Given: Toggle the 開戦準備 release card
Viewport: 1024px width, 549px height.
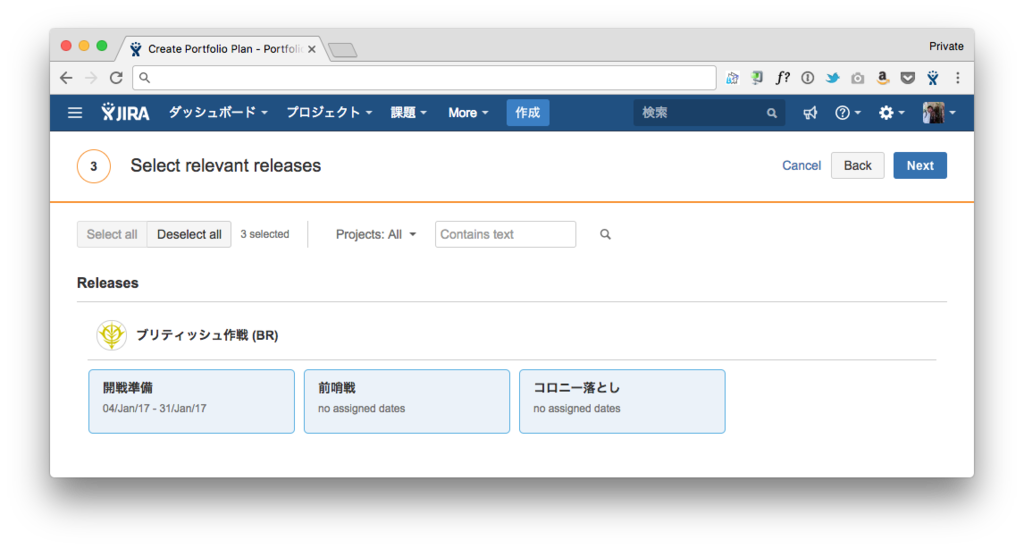Looking at the screenshot, I should (x=191, y=401).
